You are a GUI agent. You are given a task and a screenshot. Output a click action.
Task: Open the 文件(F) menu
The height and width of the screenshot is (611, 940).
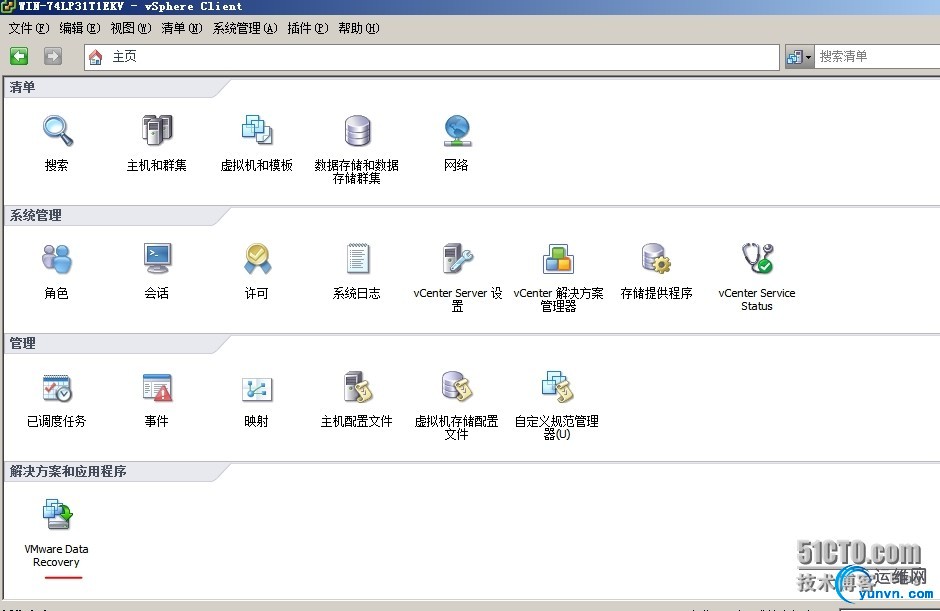[x=29, y=28]
